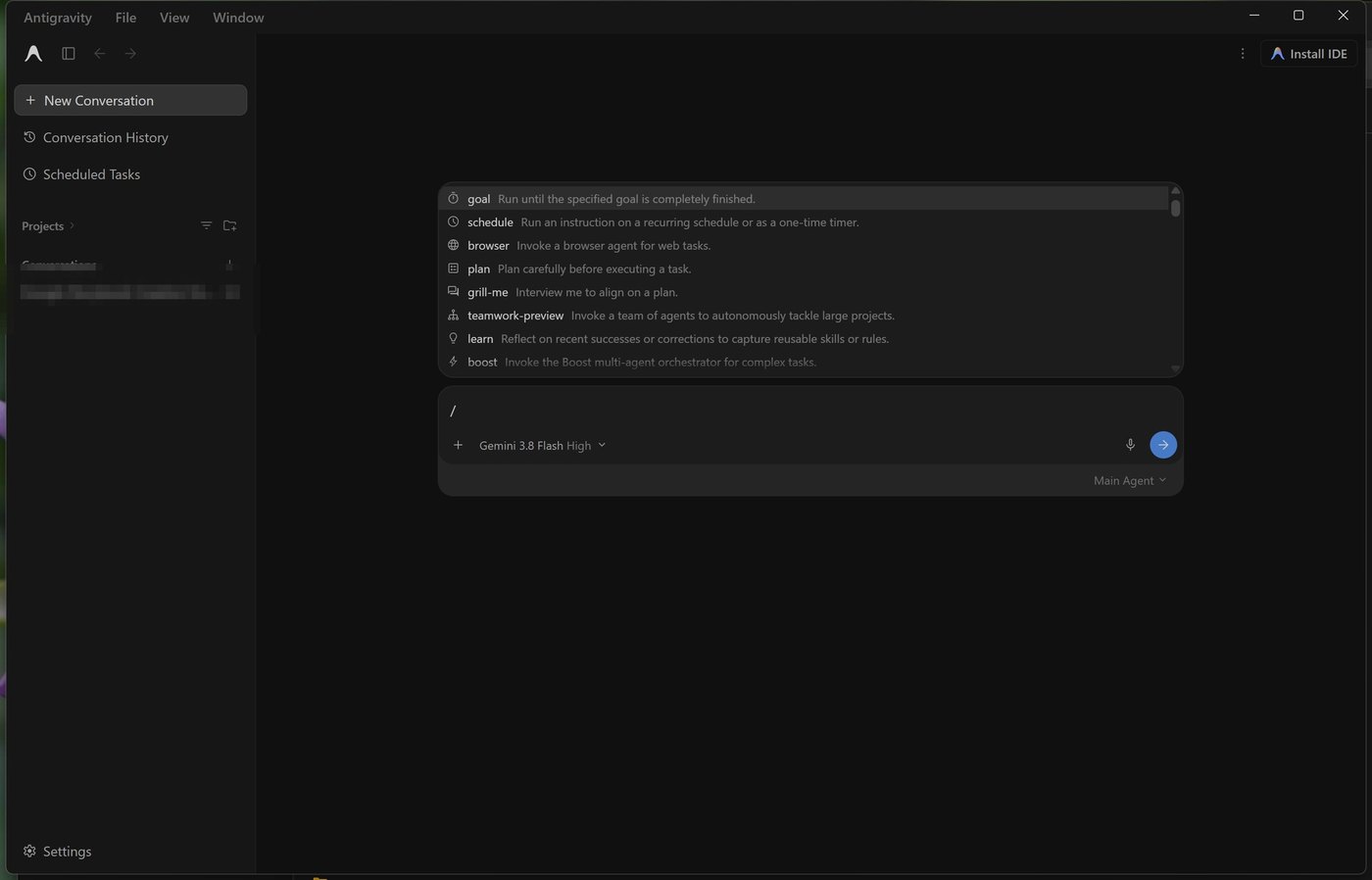This screenshot has width=1372, height=880.
Task: Click the filter icon beside Projects
Action: coord(206,225)
